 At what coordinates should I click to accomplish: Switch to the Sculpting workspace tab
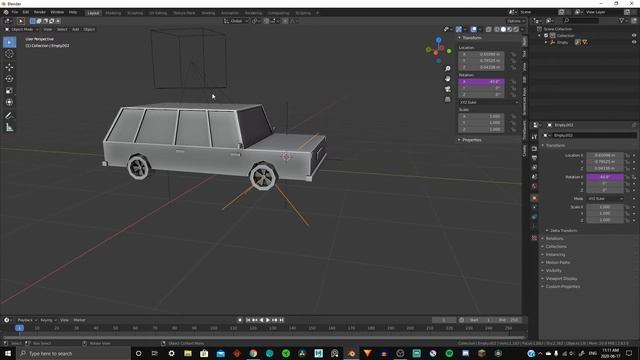[135, 13]
